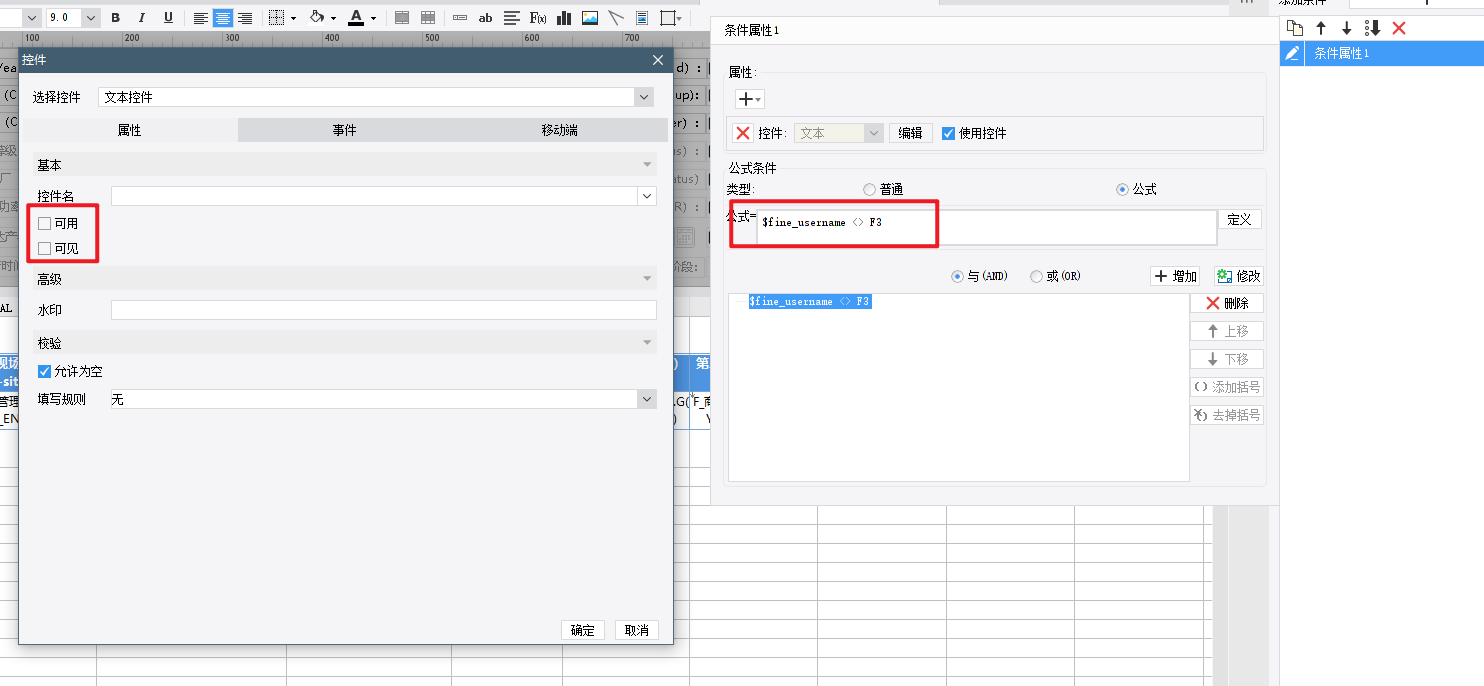Viewport: 1484px width, 686px height.
Task: Click the floating element frame icon
Action: (x=668, y=18)
